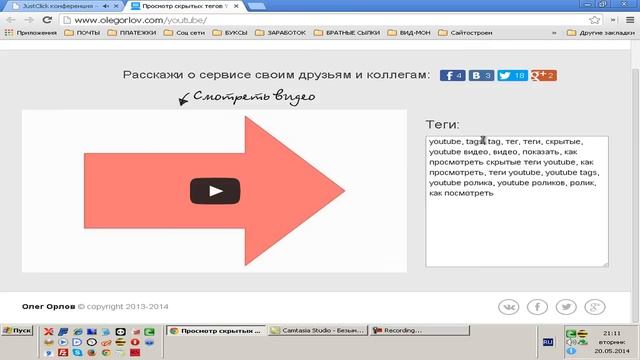Open the ПЛАТЕЖКИ bookmarks folder
The image size is (640, 360).
point(132,33)
